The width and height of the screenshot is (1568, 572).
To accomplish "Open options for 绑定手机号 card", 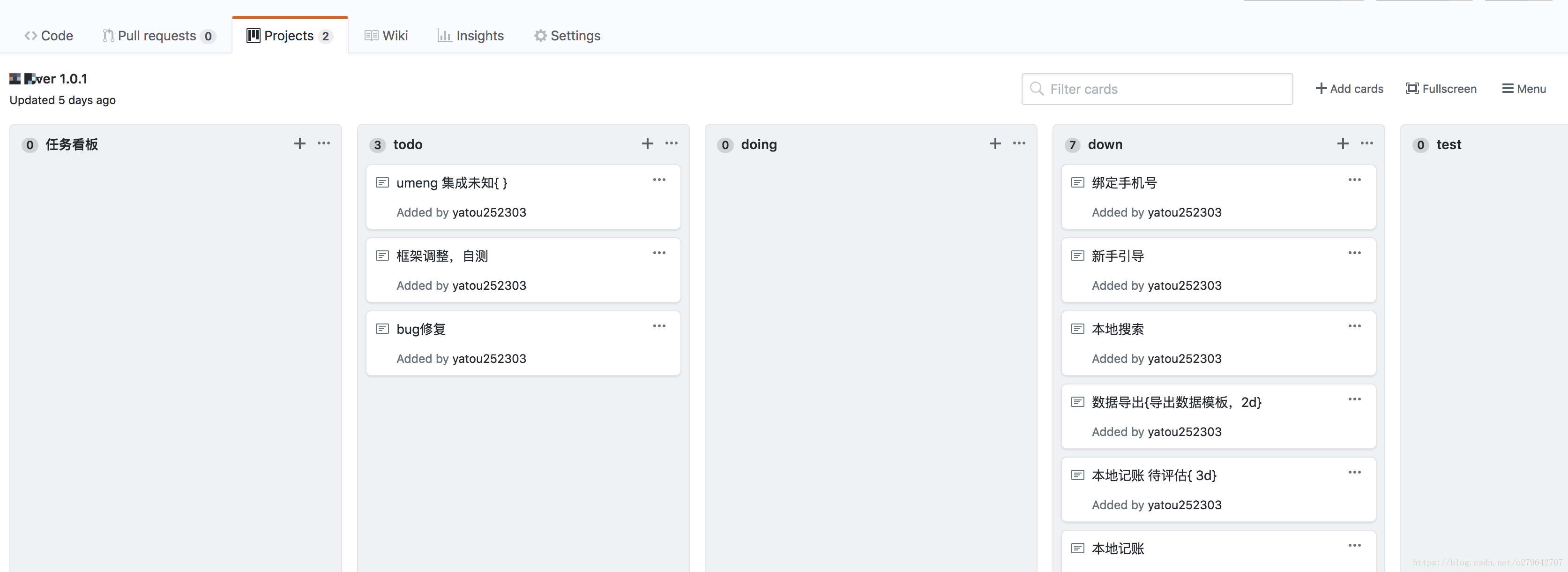I will (x=1354, y=180).
